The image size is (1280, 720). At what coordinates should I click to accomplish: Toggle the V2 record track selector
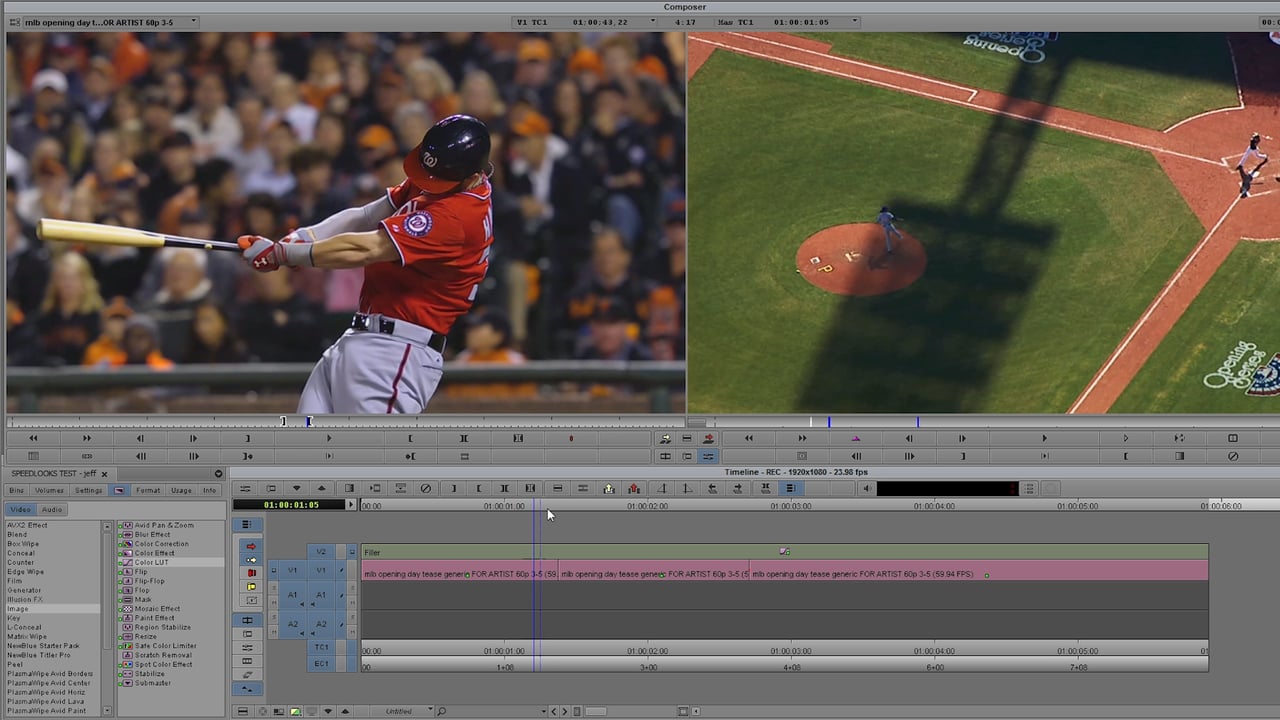(321, 552)
